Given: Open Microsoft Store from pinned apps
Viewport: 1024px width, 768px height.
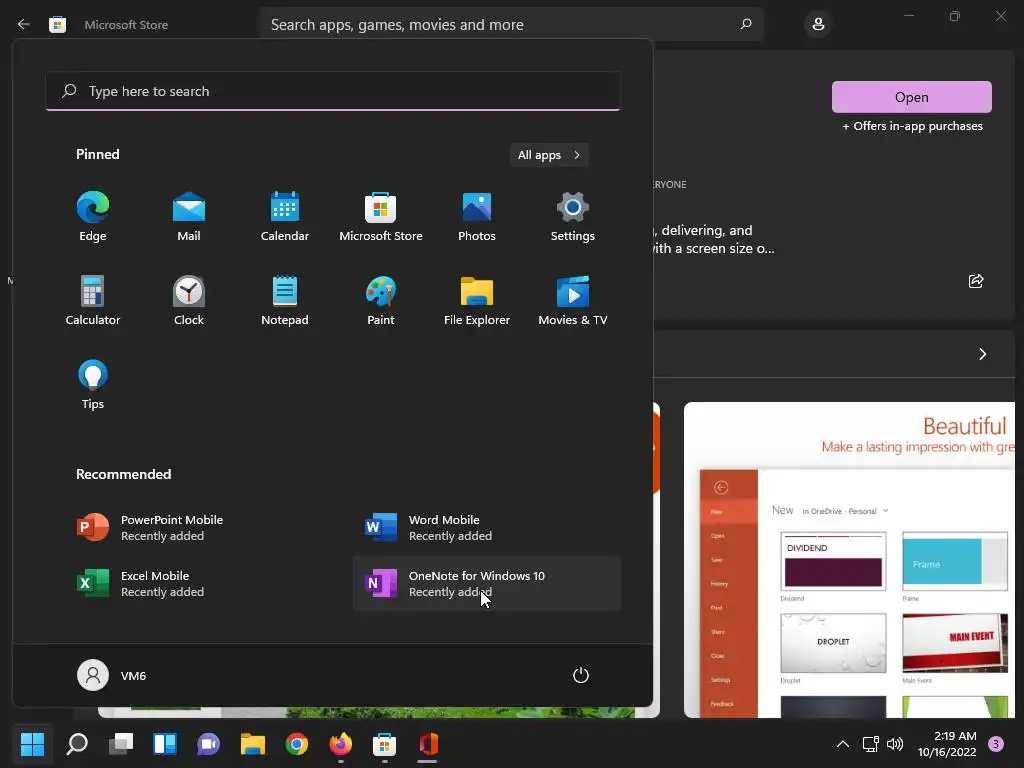Looking at the screenshot, I should click(381, 217).
